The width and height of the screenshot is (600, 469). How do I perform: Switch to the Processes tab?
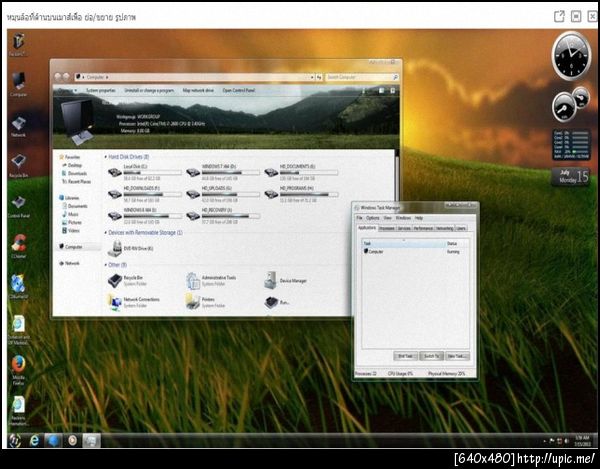point(386,229)
